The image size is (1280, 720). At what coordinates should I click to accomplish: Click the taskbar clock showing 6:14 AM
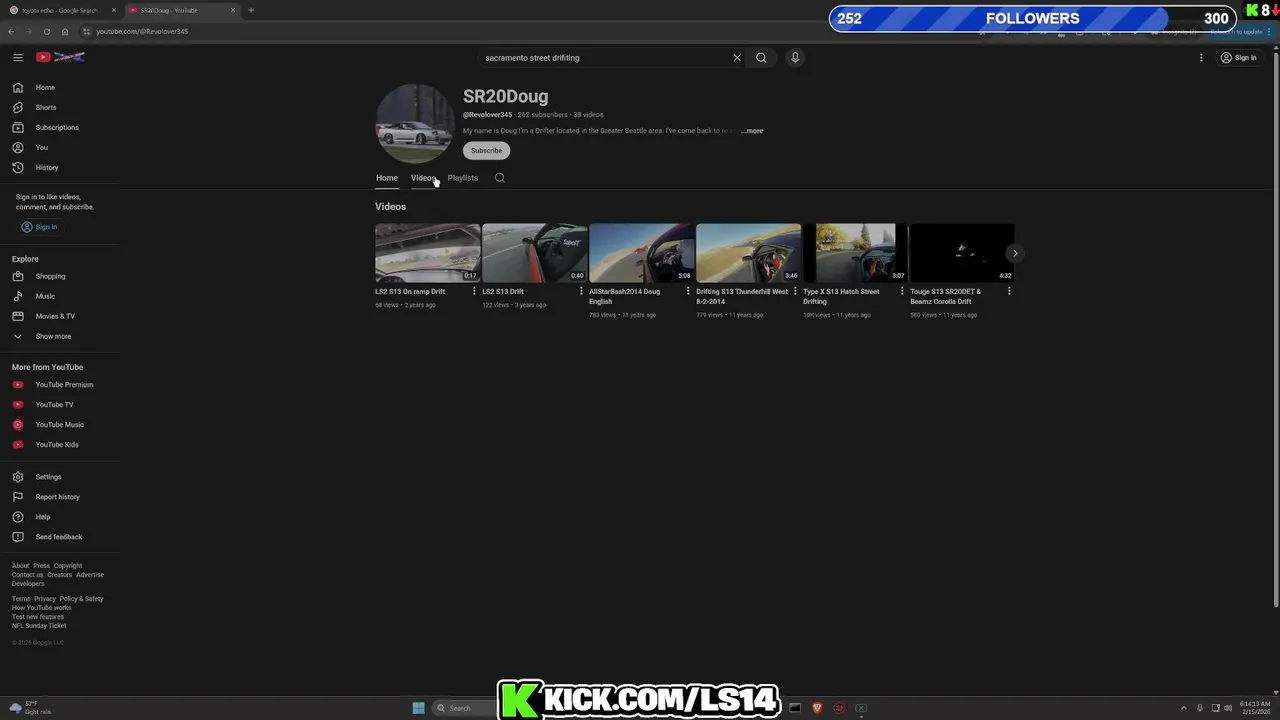click(1254, 707)
